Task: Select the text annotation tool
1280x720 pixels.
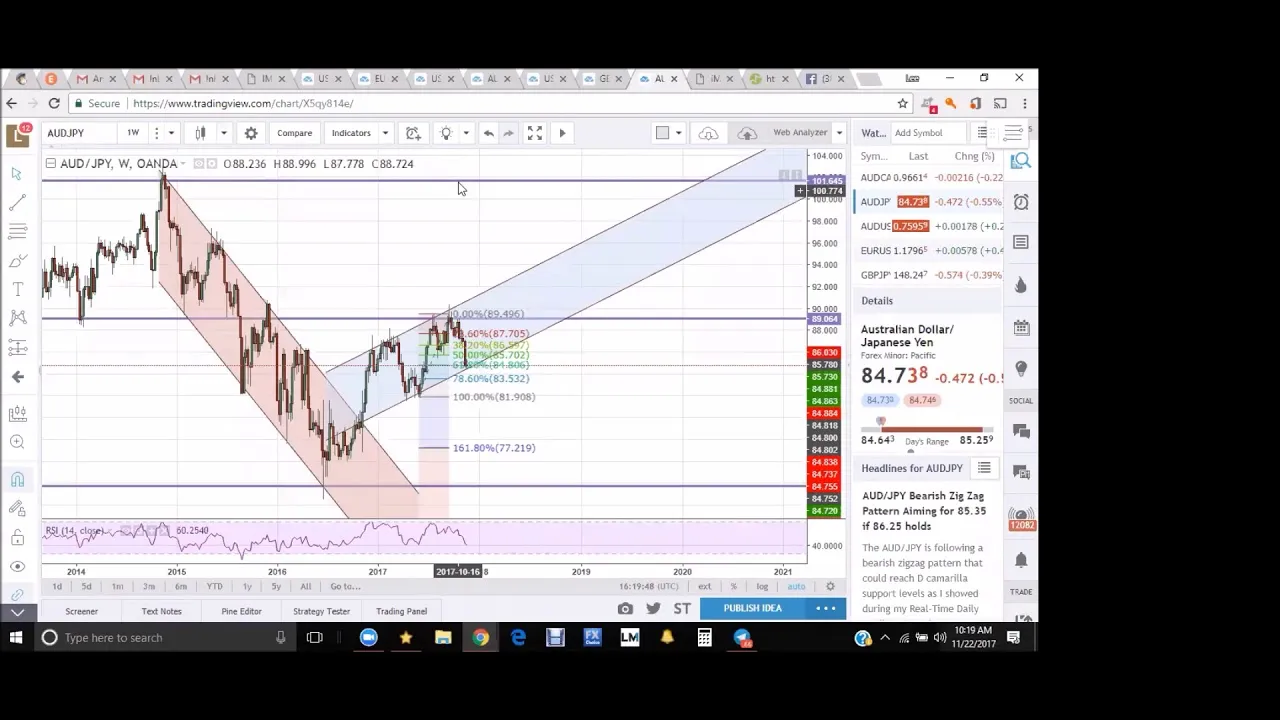Action: point(17,289)
